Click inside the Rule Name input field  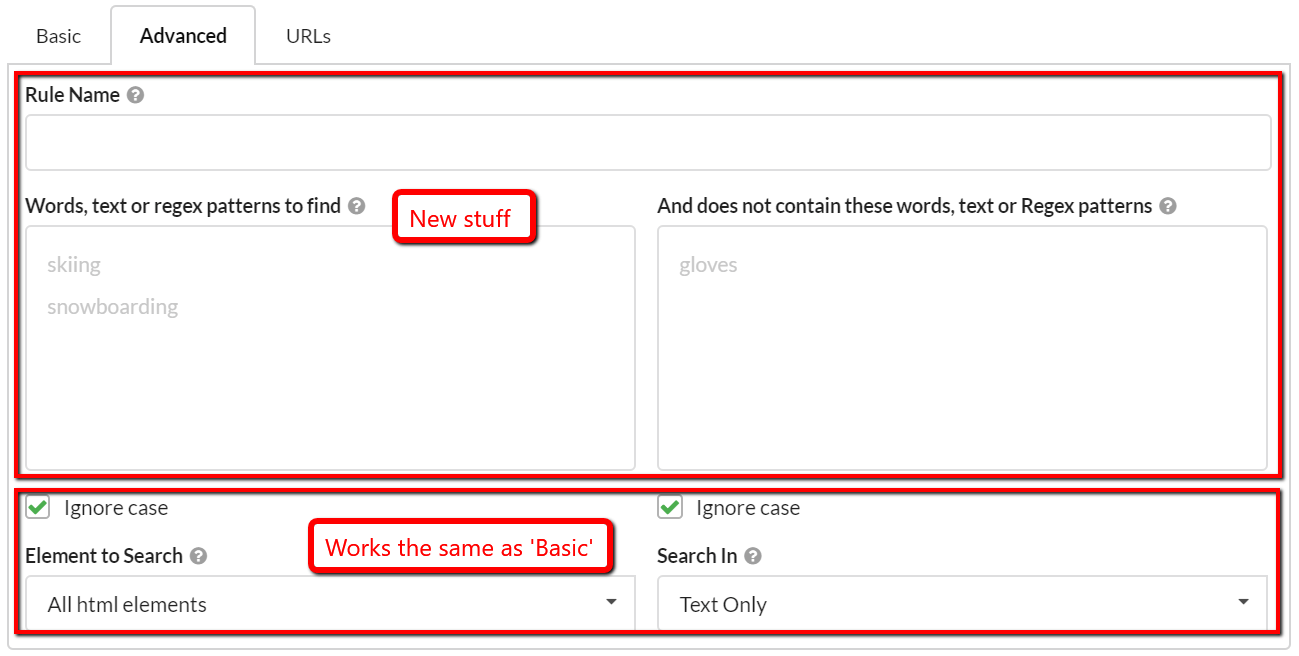pyautogui.click(x=648, y=142)
